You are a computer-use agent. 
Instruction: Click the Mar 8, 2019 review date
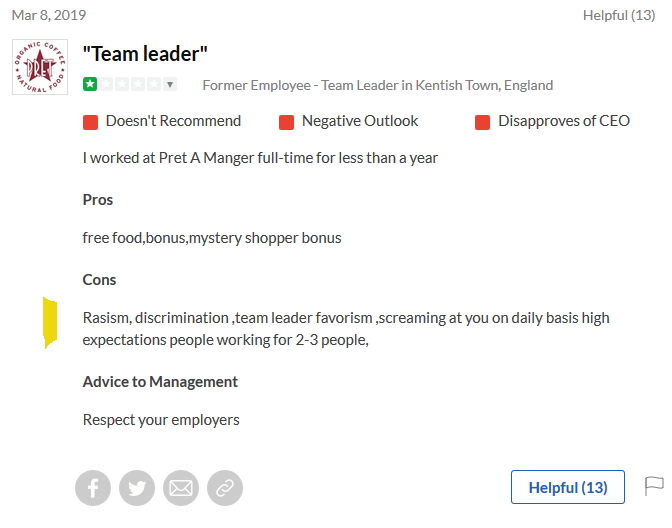[x=49, y=15]
